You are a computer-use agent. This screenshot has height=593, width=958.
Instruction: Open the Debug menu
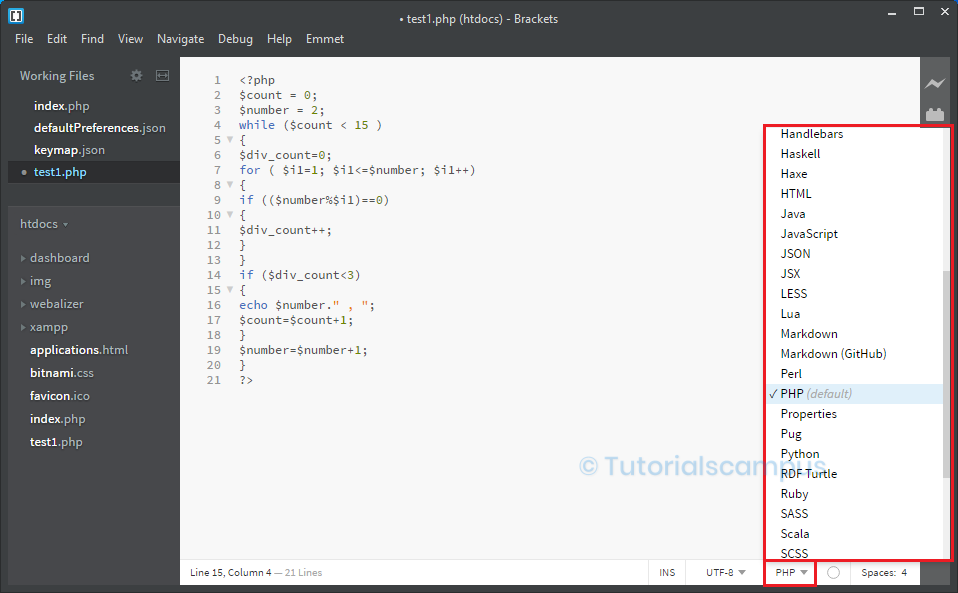(235, 38)
